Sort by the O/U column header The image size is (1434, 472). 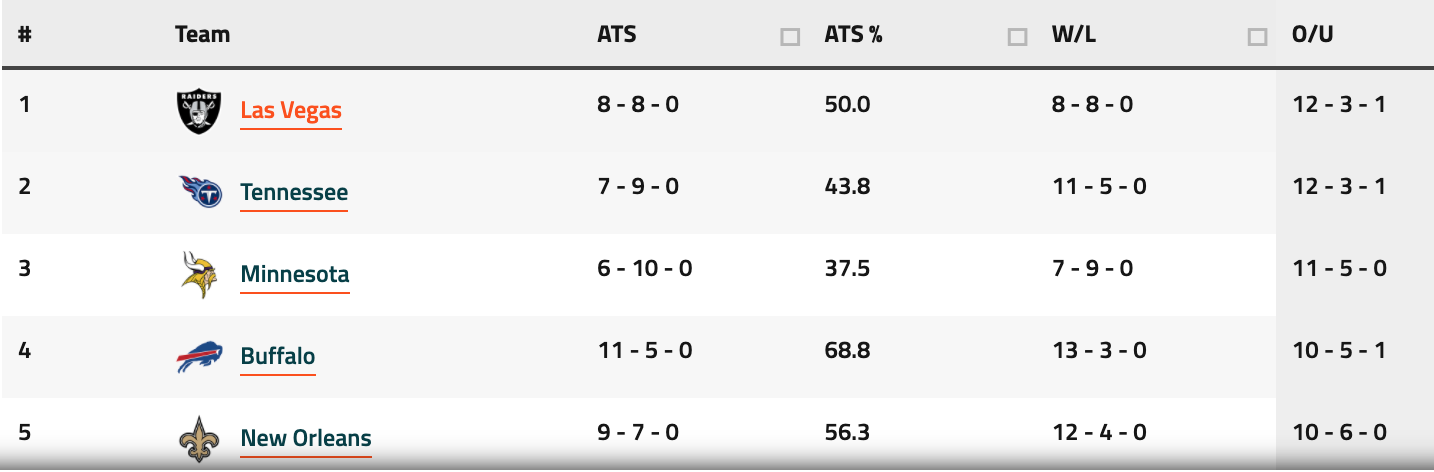1313,34
